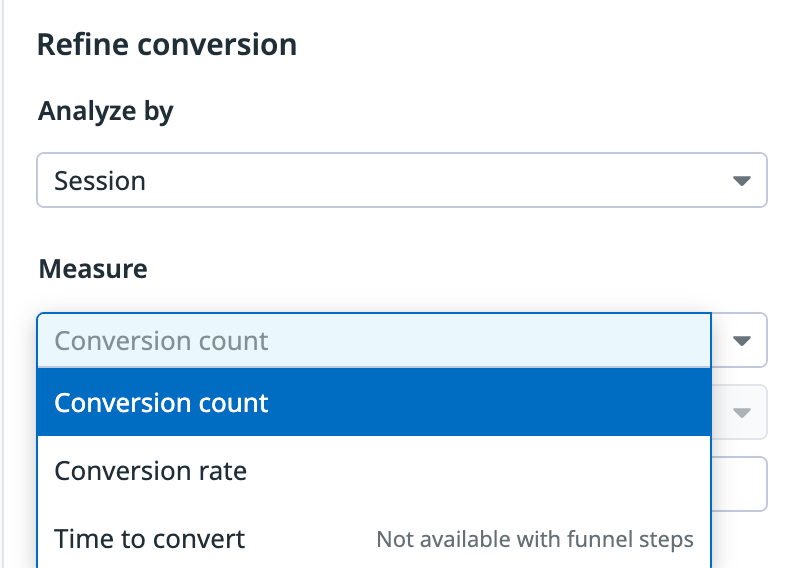Image resolution: width=792 pixels, height=568 pixels.
Task: Click the partially hidden field beside Conversion rate
Action: click(x=740, y=484)
